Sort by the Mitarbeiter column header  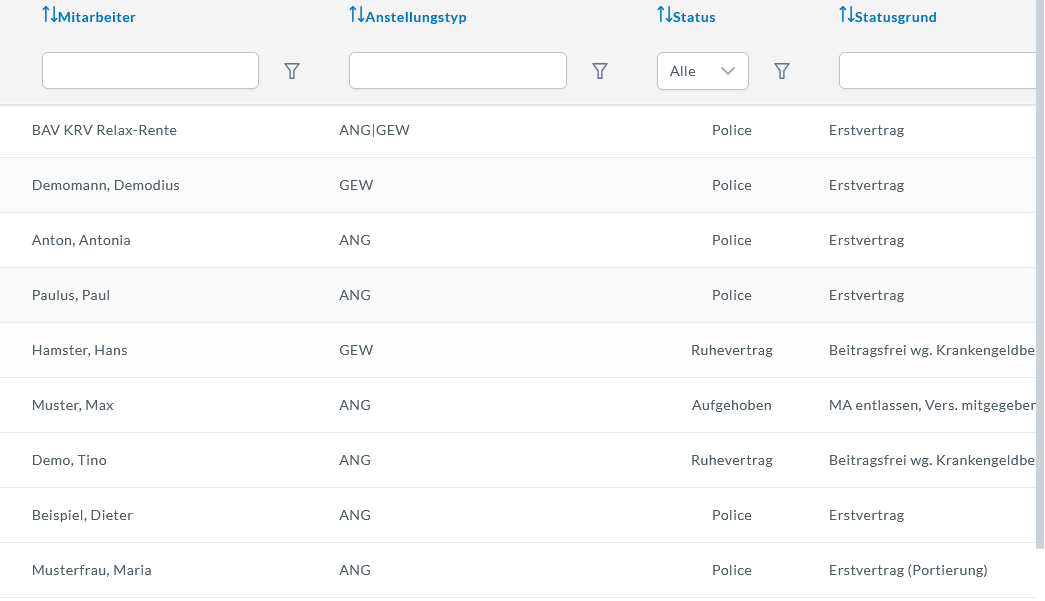coord(97,17)
